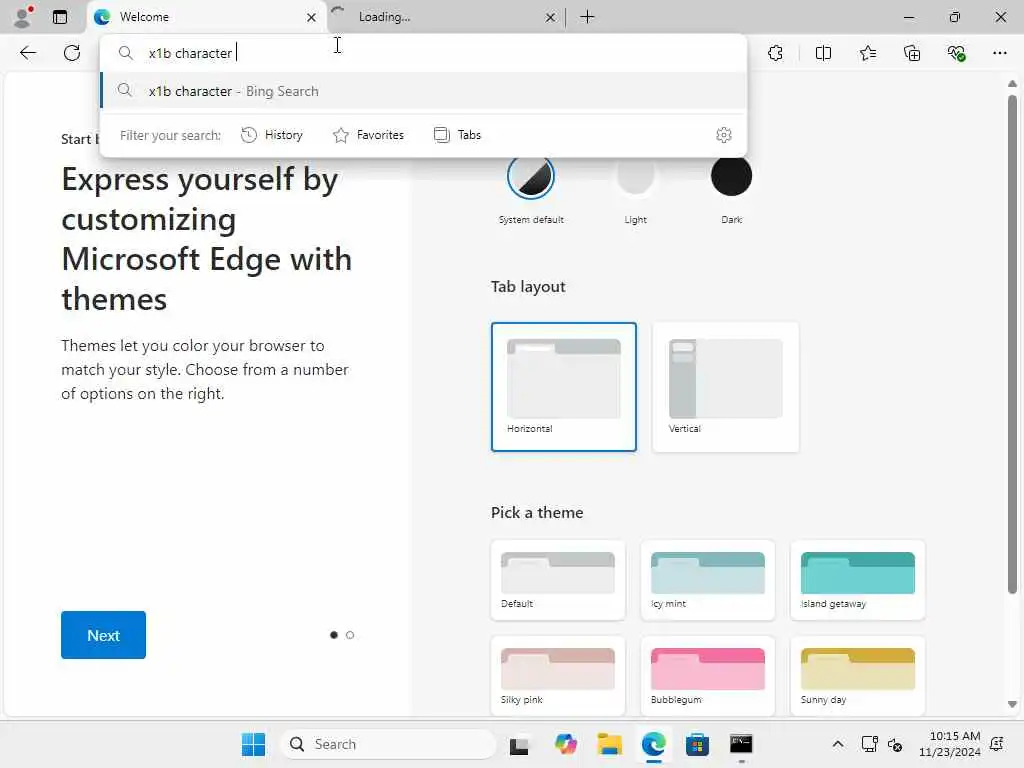Open the tab actions menu icon

coord(59,17)
